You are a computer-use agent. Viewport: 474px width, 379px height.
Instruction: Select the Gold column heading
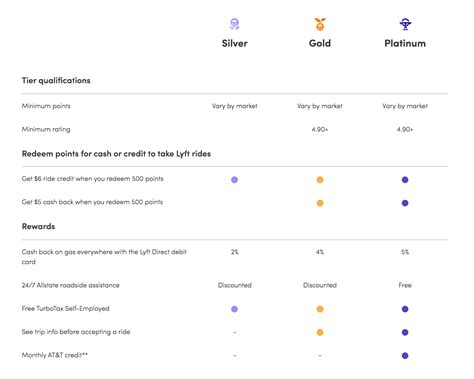320,43
